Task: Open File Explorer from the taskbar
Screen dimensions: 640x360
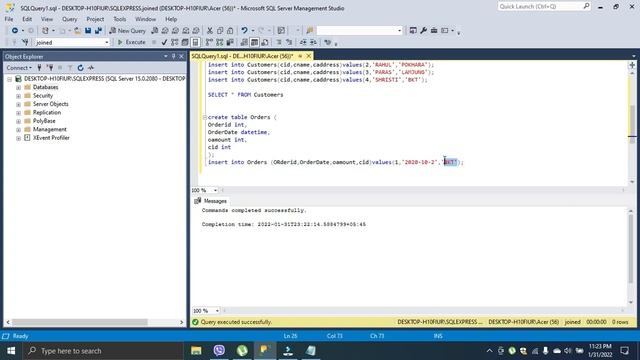Action: (x=196, y=351)
